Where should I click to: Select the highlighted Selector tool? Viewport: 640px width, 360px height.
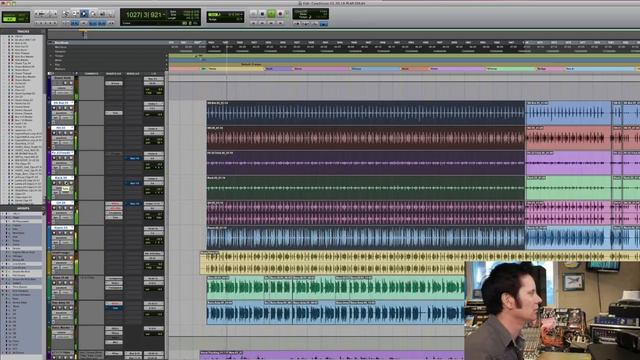(x=84, y=13)
